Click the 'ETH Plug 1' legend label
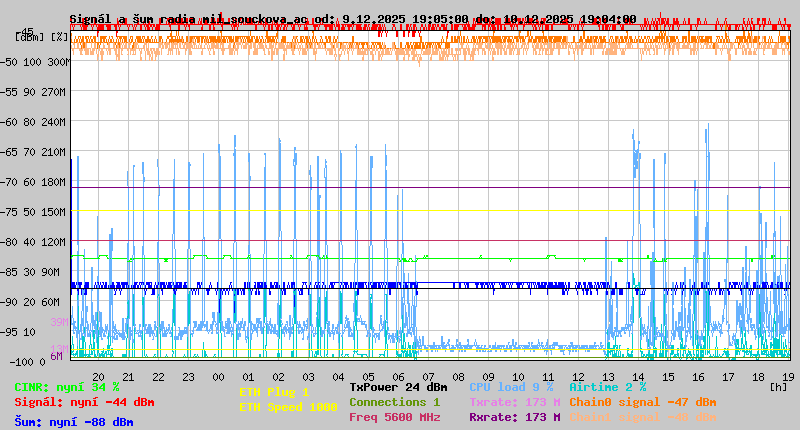The height and width of the screenshot is (430, 800). 274,392
